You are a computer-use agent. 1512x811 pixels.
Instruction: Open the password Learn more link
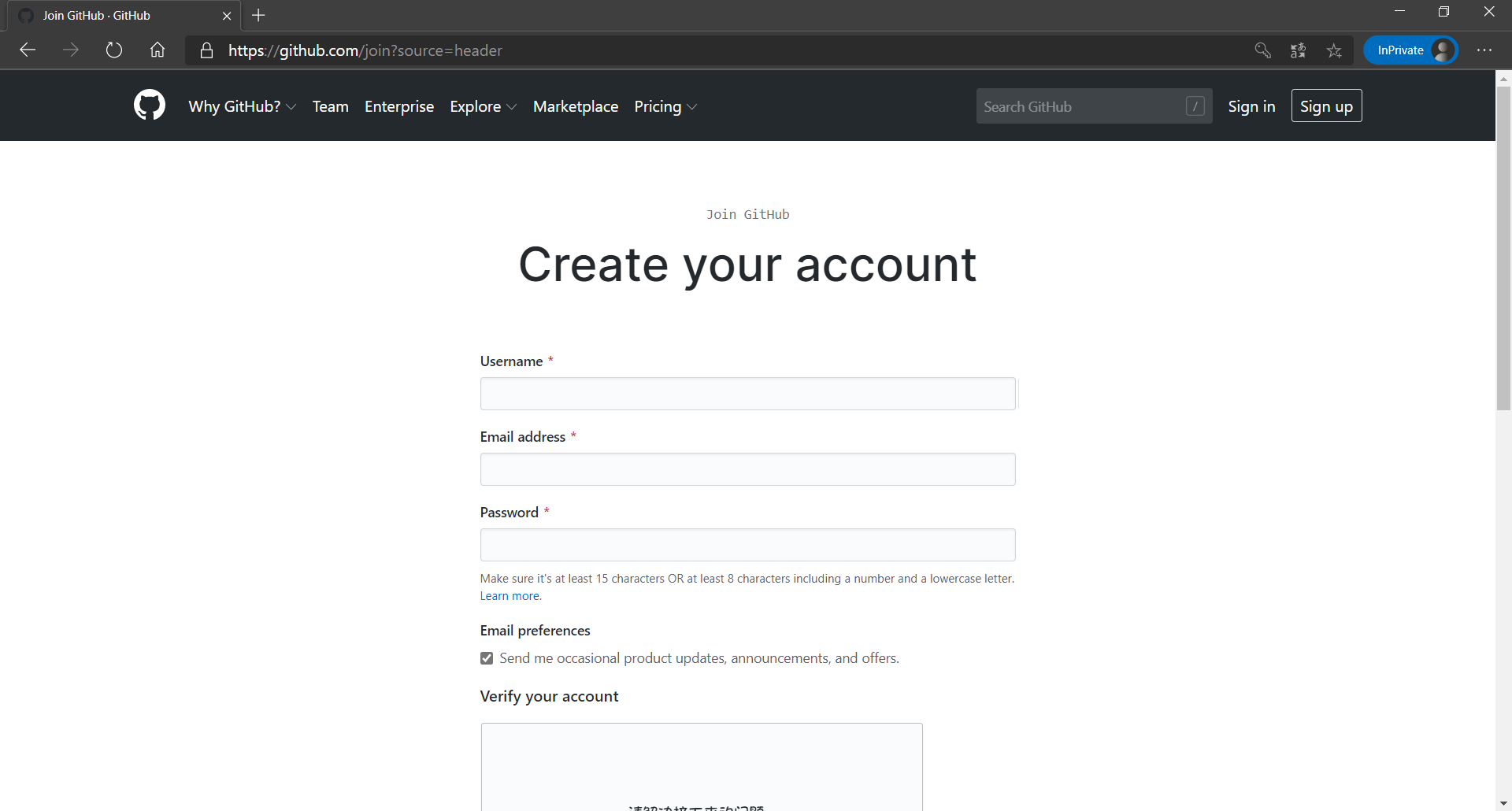510,596
